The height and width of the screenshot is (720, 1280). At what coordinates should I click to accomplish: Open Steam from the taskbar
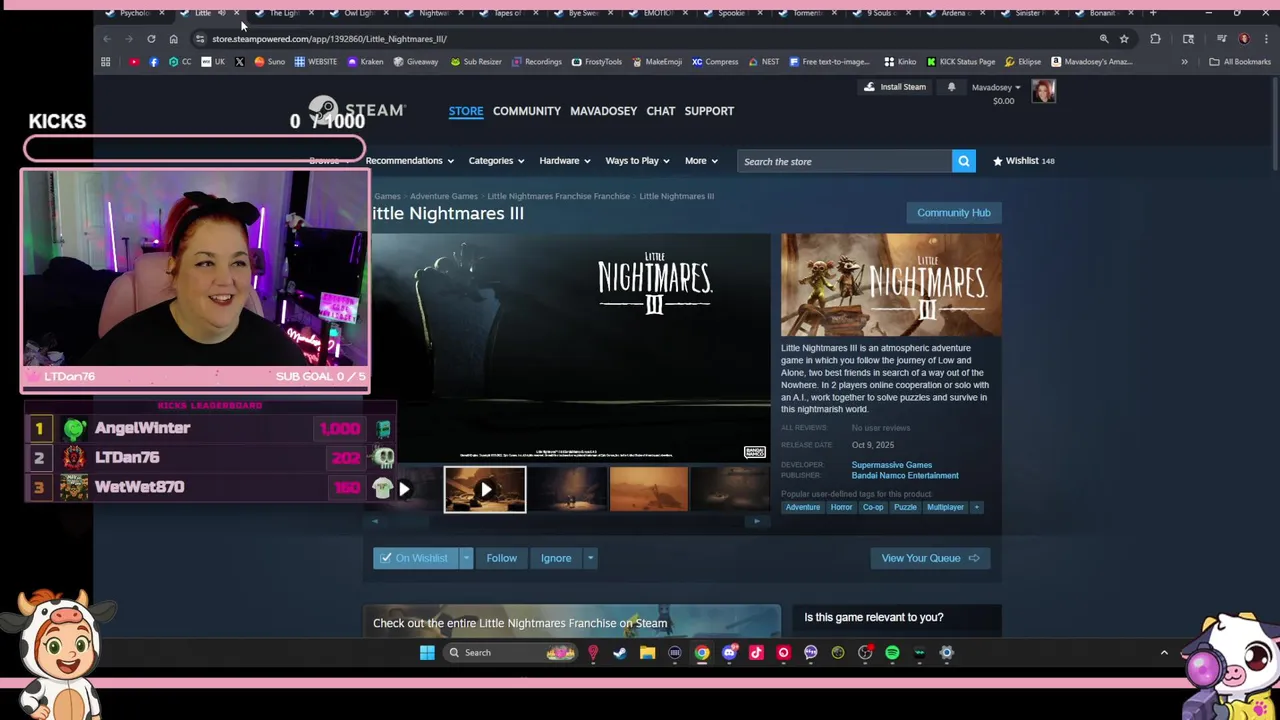click(620, 653)
